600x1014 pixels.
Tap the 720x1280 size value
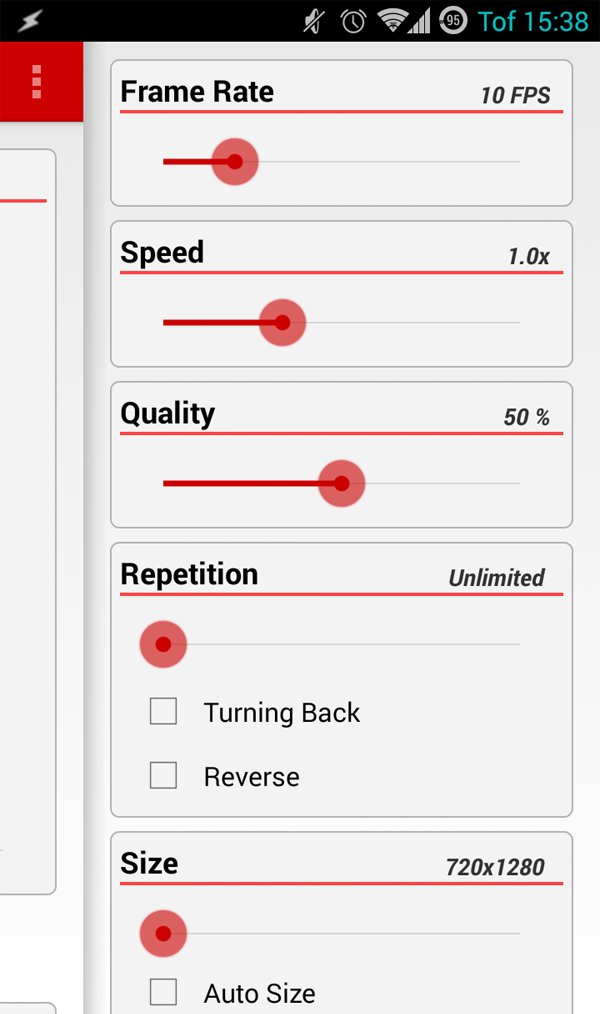[495, 867]
